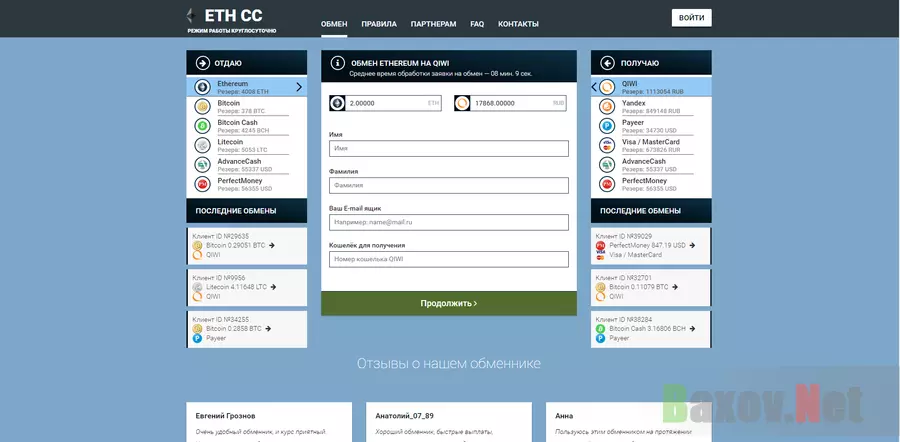Select the Ethereum icon in the give list

coord(202,87)
